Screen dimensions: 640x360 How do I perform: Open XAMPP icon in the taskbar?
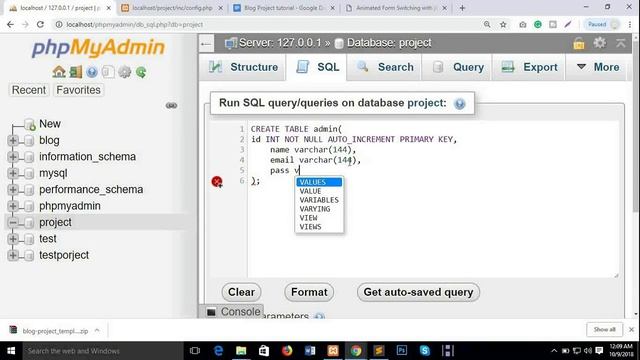click(333, 351)
